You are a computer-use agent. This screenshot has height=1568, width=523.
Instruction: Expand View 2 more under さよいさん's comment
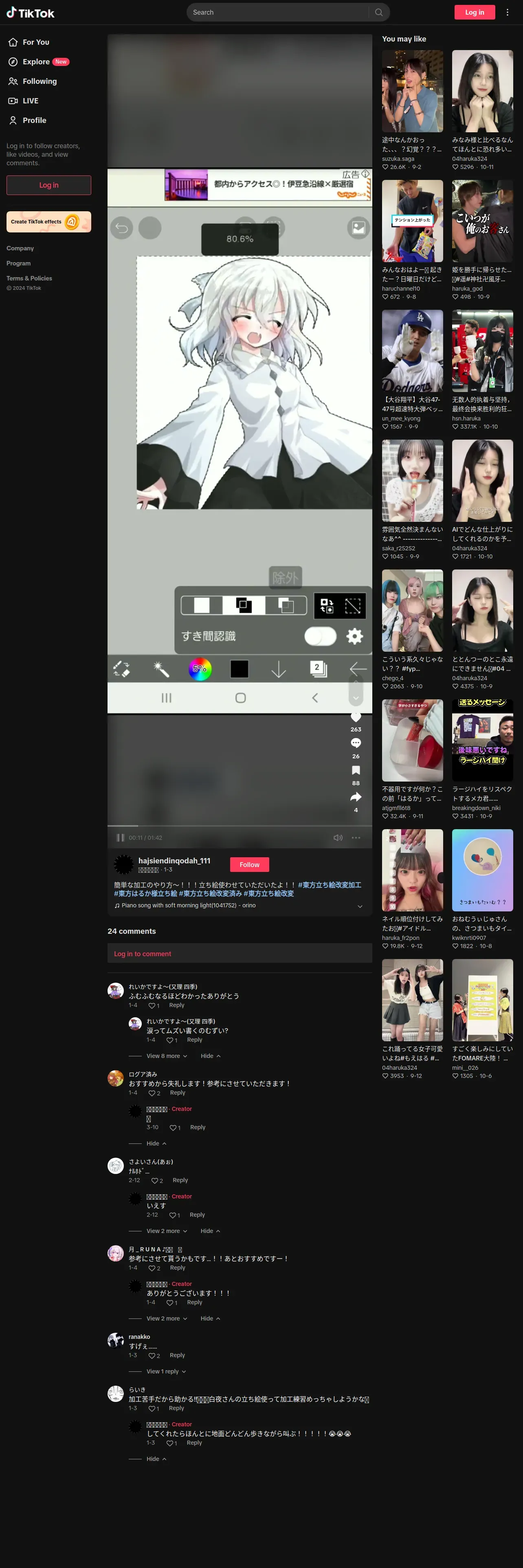167,1231
